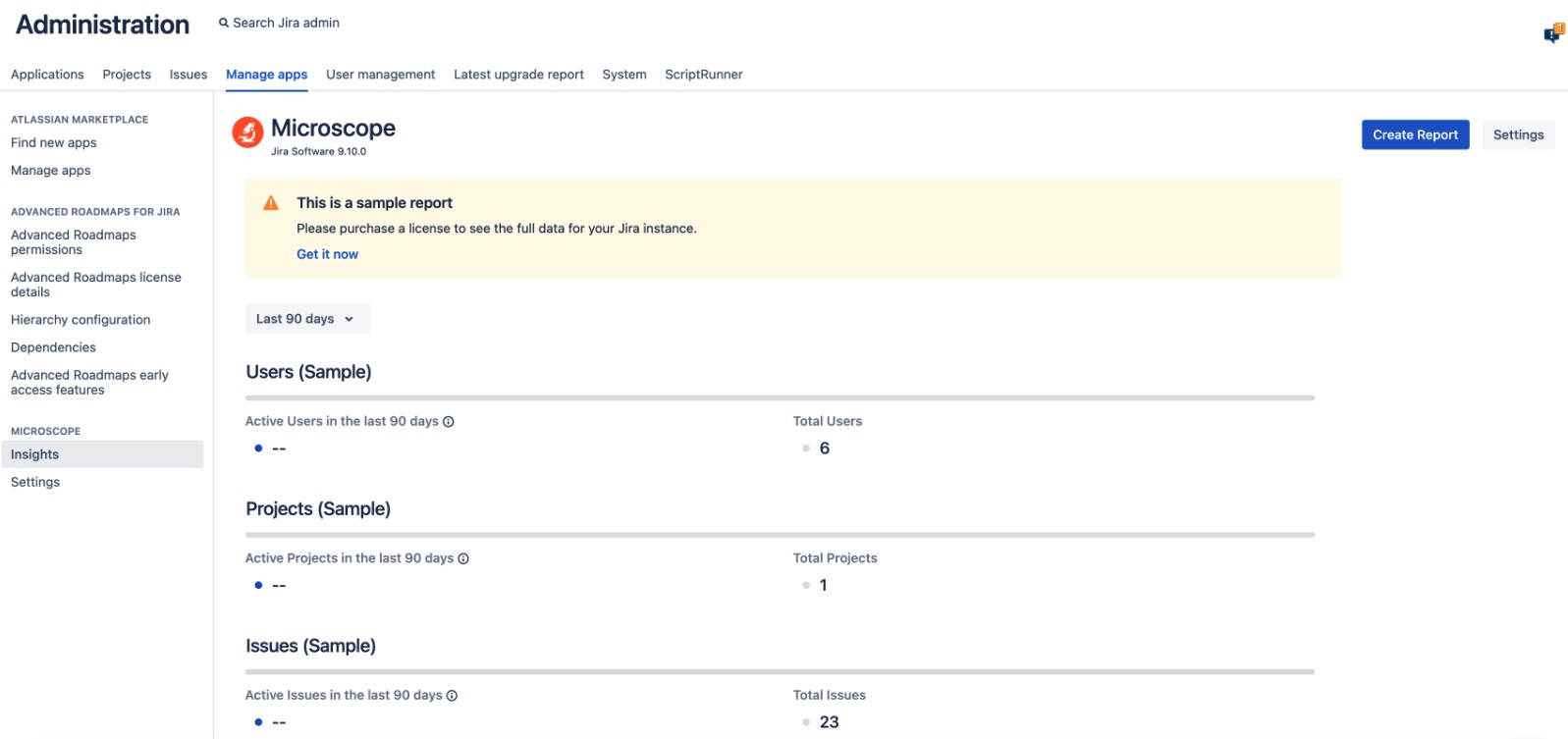Click the Settings button beside Create Report
Screen dimensions: 1568x739
(x=1518, y=134)
